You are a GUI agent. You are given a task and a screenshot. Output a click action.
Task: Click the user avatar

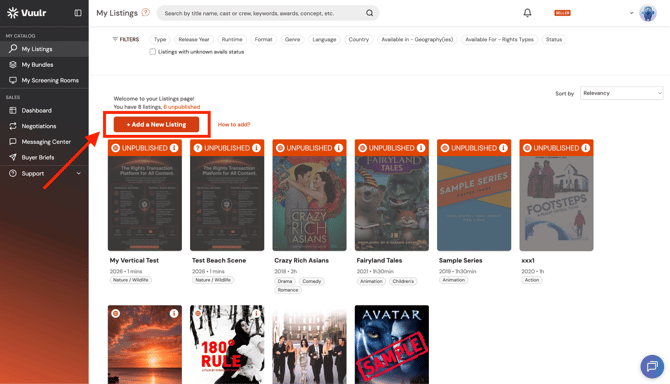(648, 13)
